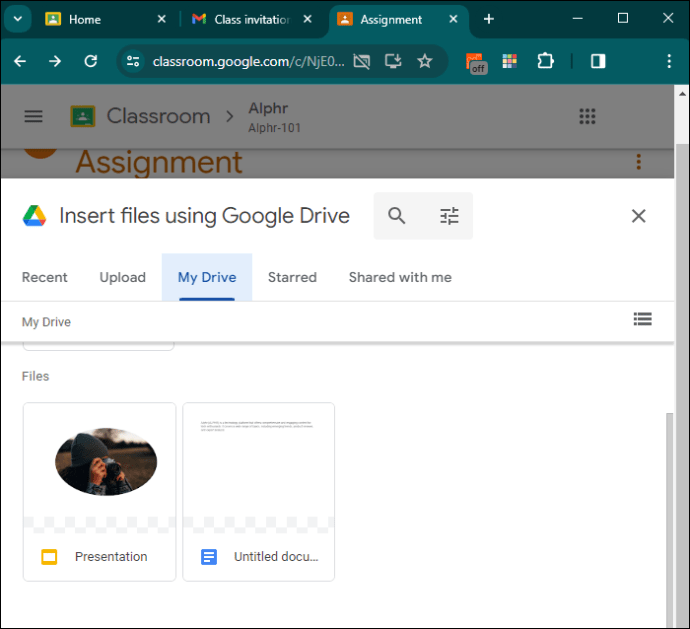Minimize the browser window
This screenshot has height=629, width=690.
tap(577, 18)
